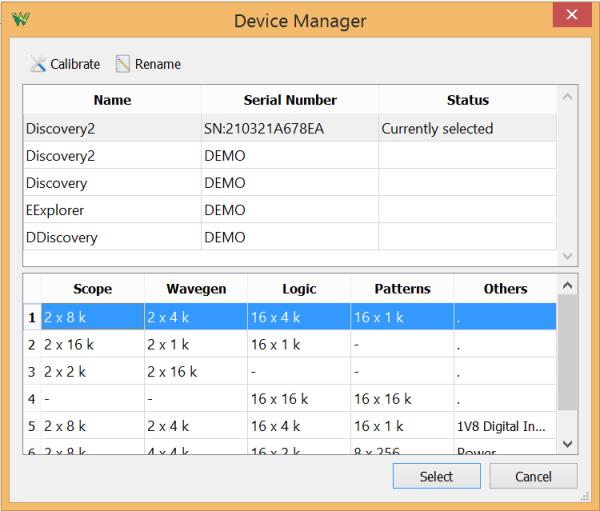Screen dimensions: 600x511
Task: Sort devices by Name column header
Action: click(x=112, y=100)
